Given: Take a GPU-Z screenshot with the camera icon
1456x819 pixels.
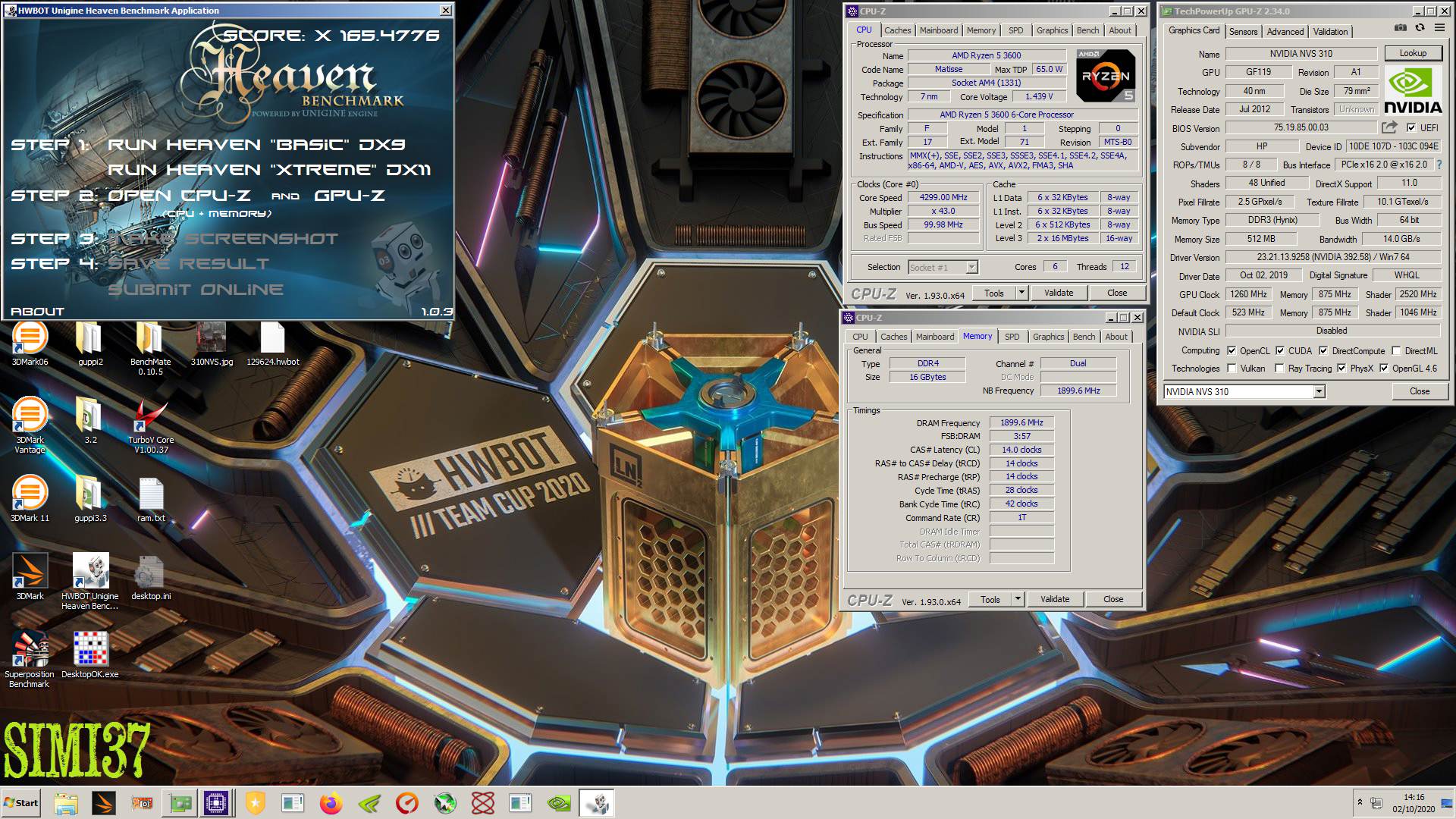Looking at the screenshot, I should (x=1400, y=27).
